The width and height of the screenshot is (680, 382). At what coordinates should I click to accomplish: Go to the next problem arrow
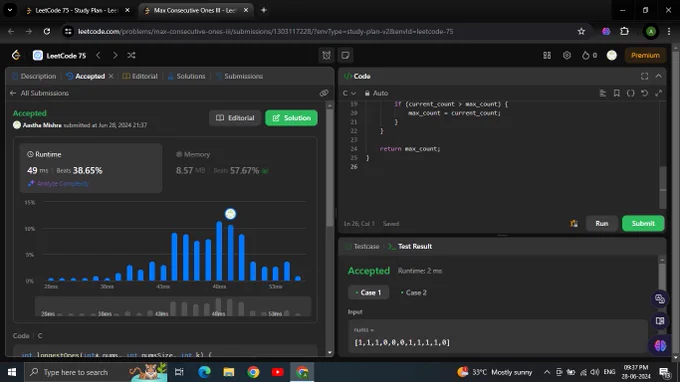115,56
